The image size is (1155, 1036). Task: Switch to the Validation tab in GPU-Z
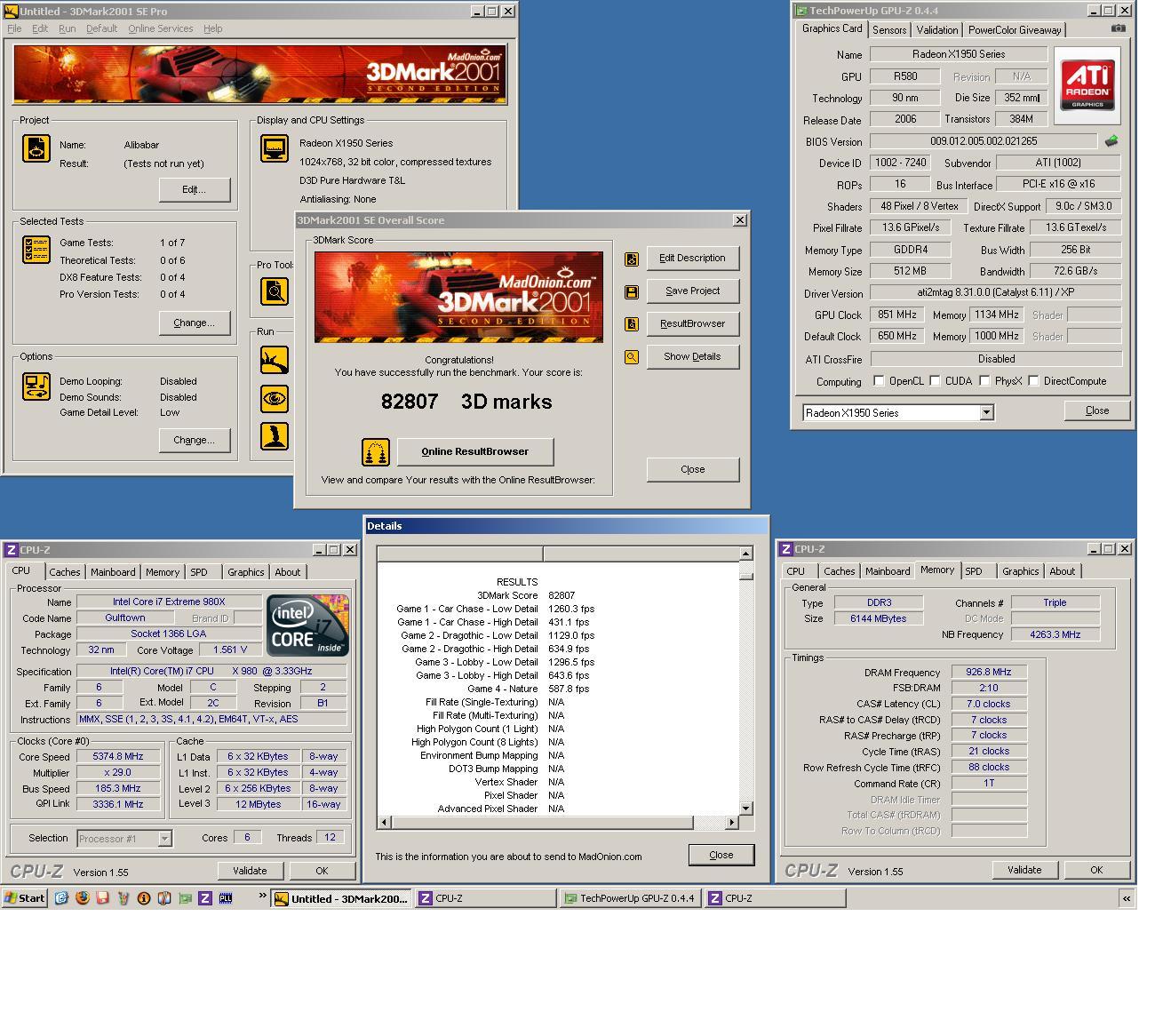coord(936,30)
